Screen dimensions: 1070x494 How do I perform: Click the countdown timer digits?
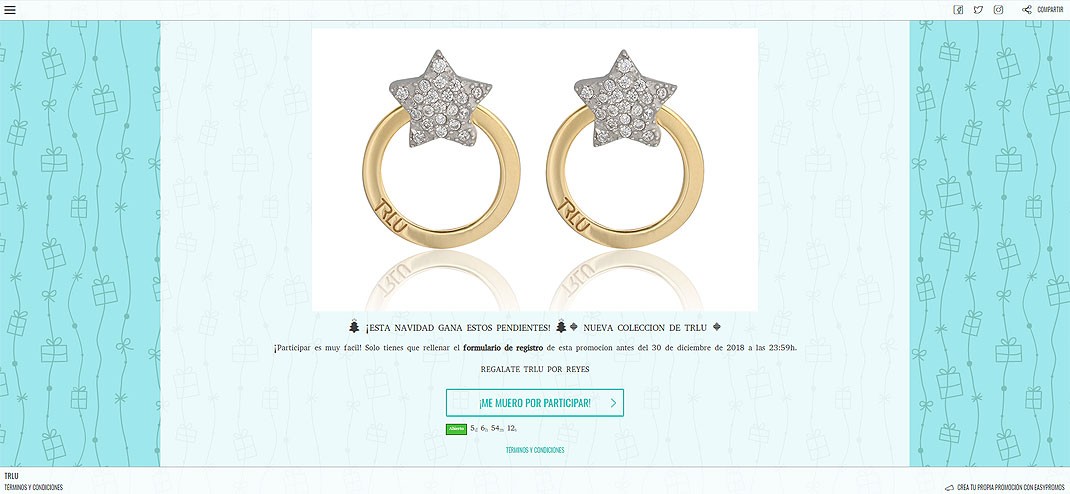[493, 428]
